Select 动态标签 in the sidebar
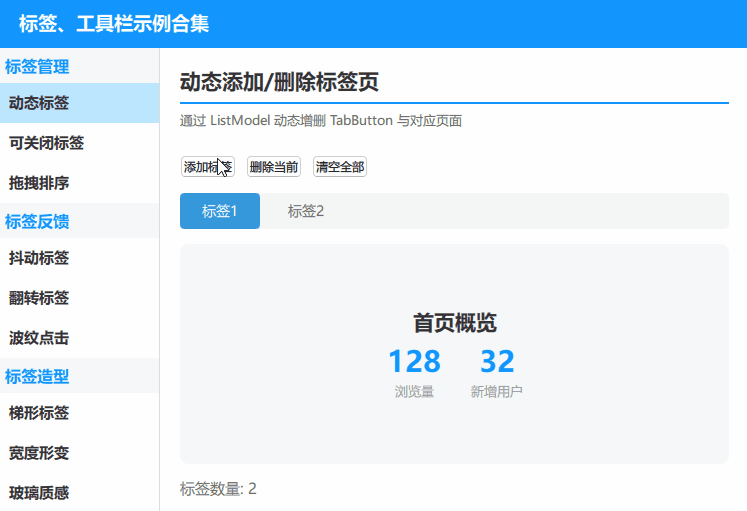This screenshot has width=747, height=511. (80, 103)
